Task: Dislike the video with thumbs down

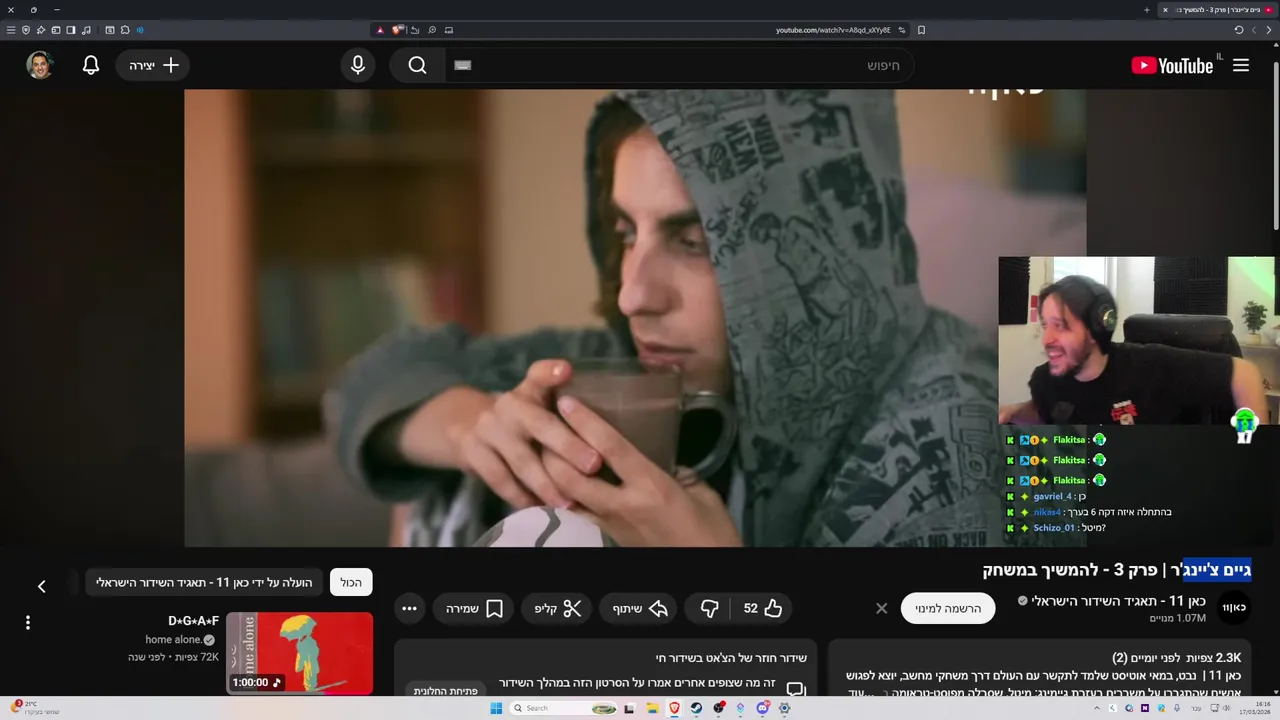Action: point(710,608)
